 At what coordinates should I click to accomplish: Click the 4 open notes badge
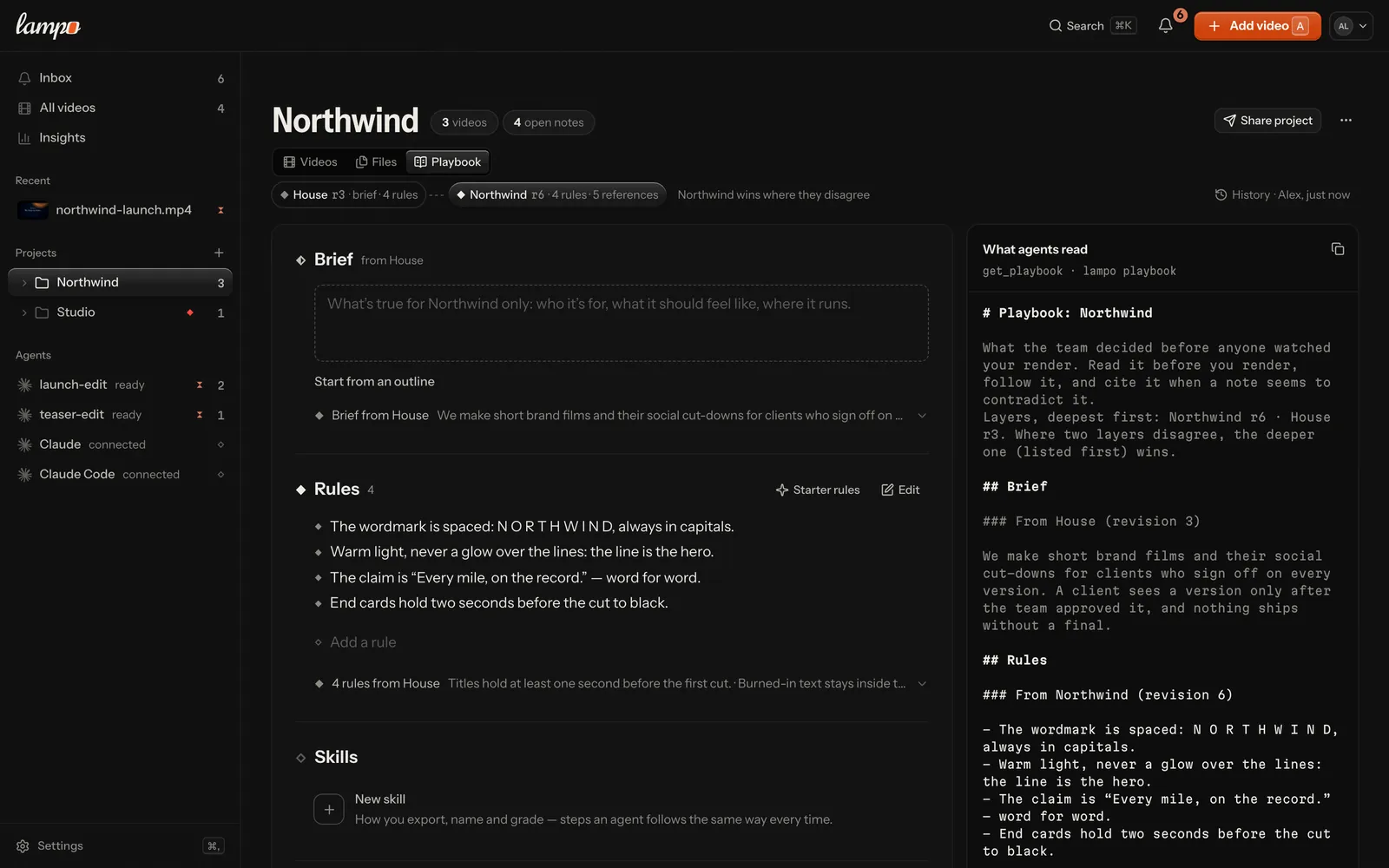[549, 122]
